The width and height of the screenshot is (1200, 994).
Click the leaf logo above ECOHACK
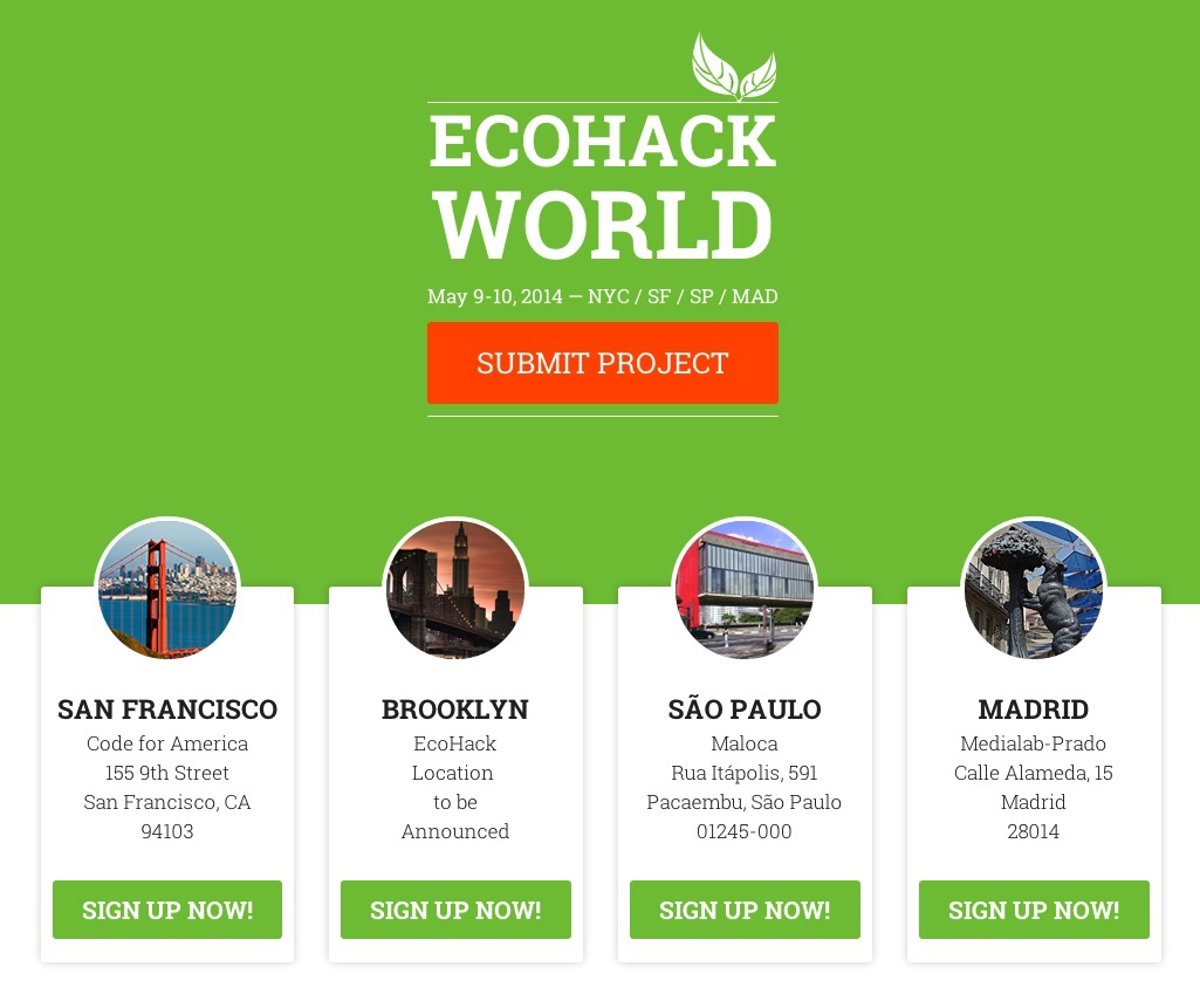point(734,67)
